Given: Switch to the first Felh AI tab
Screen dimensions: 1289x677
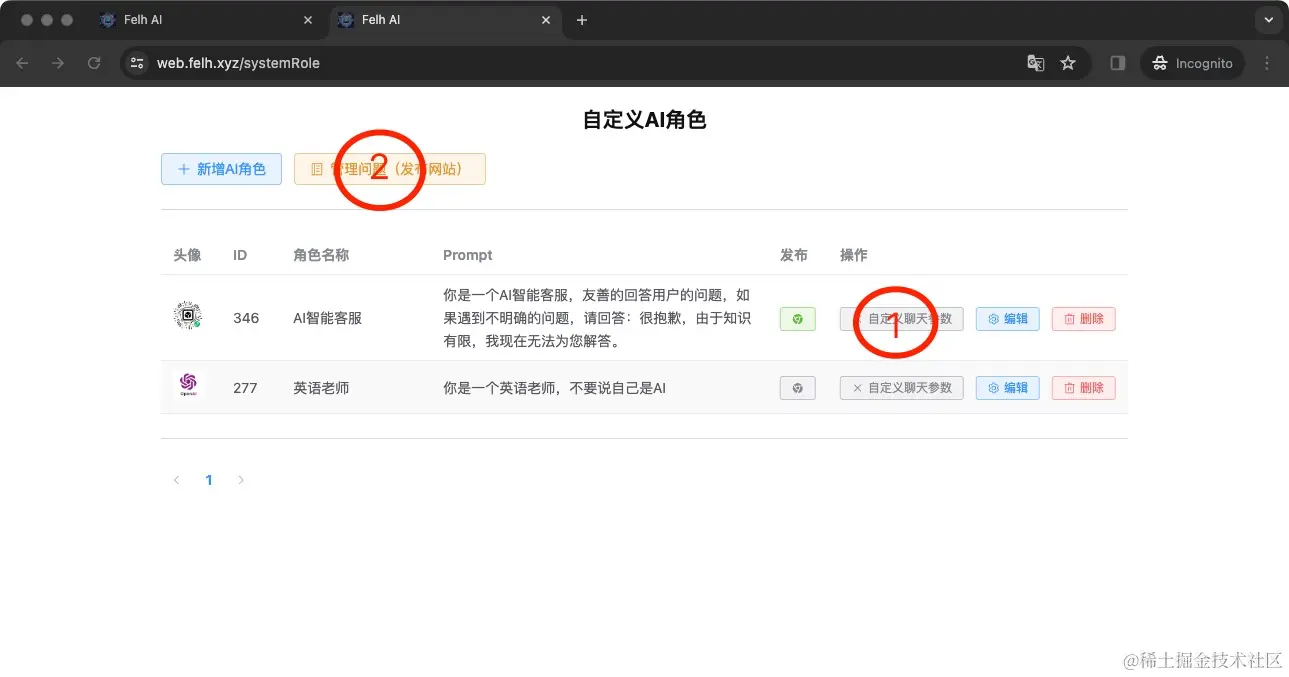Looking at the screenshot, I should tap(205, 20).
